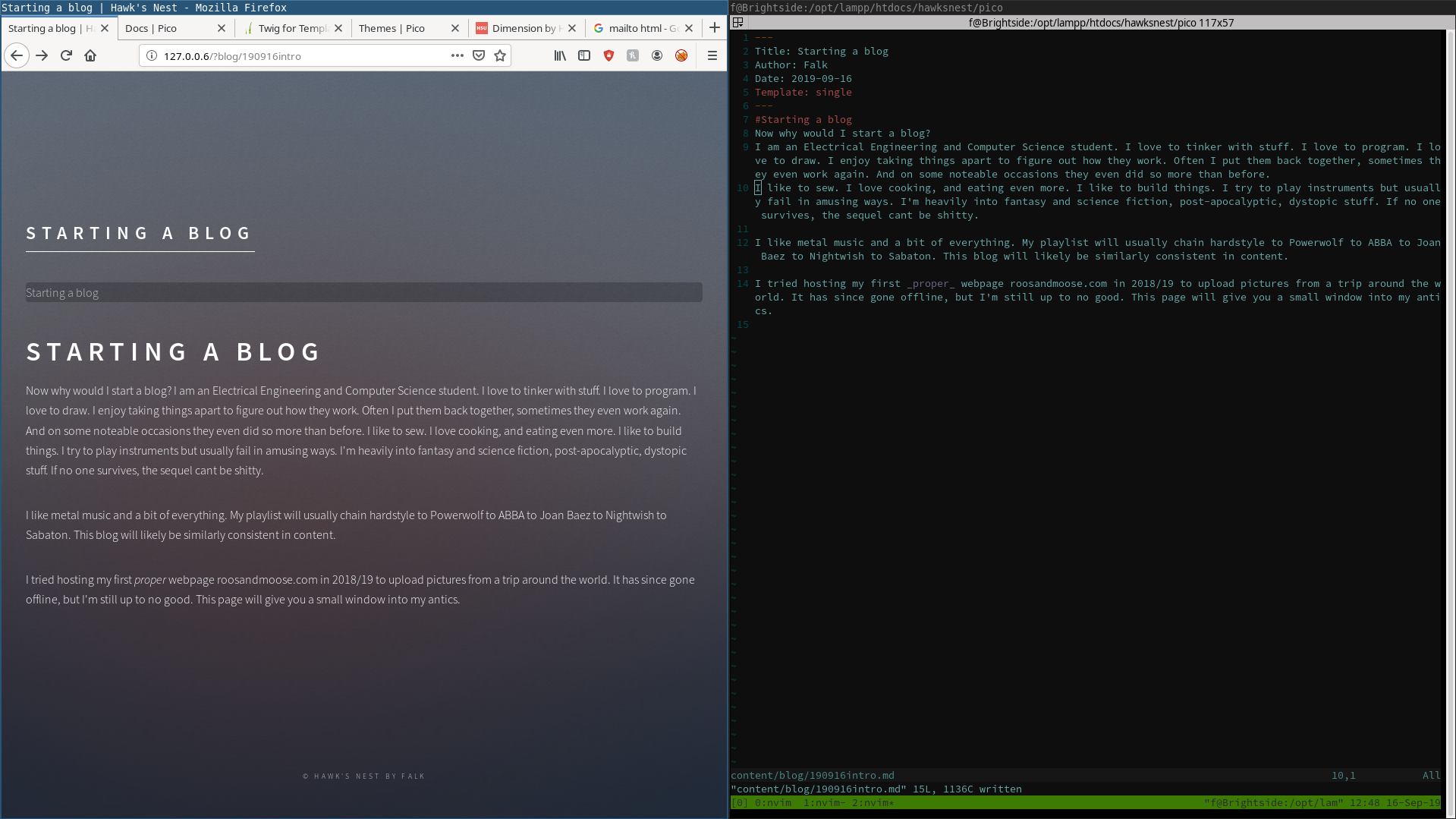Close the Docs | Pico tab
Viewport: 1456px width, 819px height.
coord(222,28)
